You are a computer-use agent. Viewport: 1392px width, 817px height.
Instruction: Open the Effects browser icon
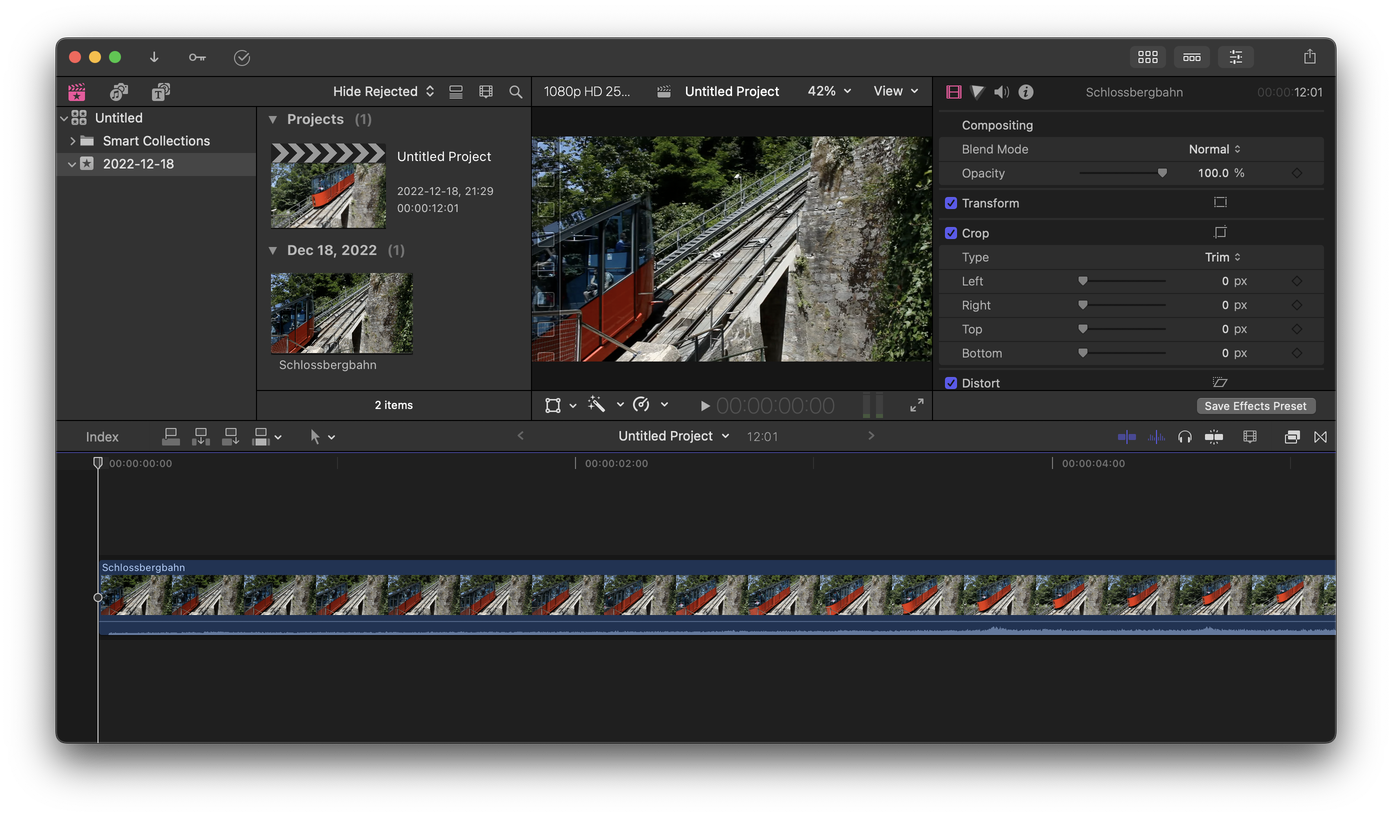coord(1292,437)
